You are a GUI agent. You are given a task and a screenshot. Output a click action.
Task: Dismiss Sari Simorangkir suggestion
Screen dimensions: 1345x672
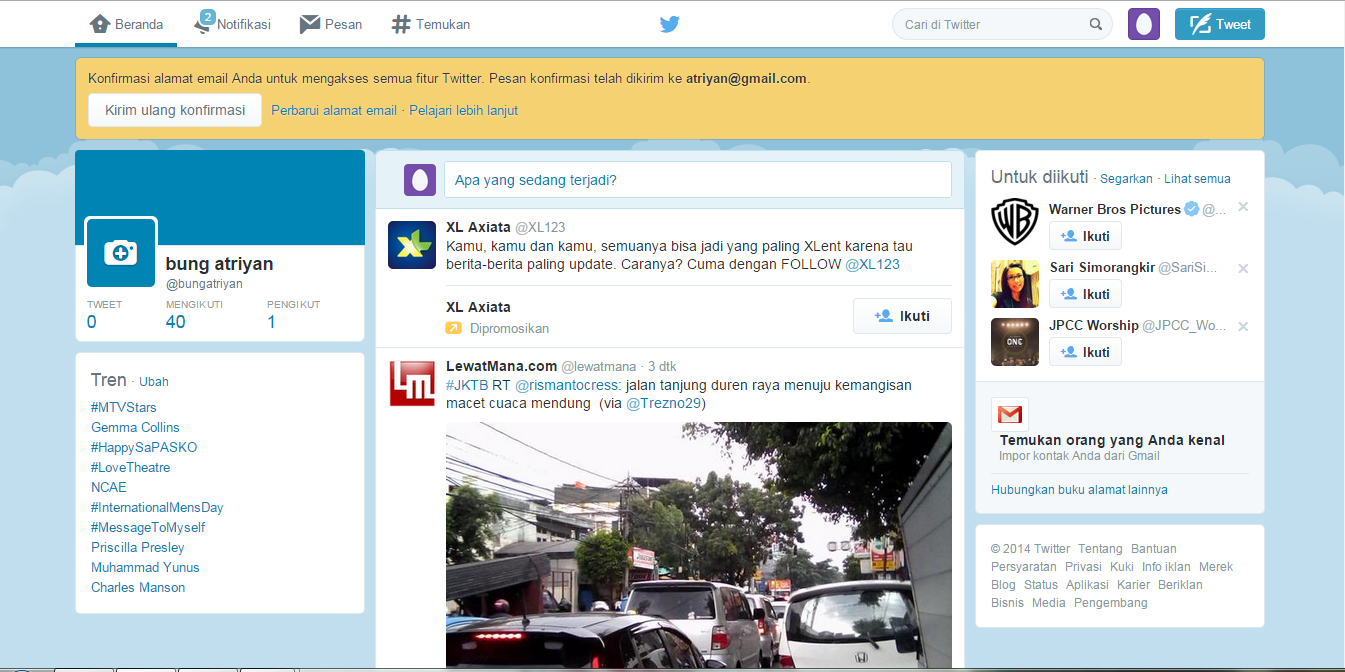1243,268
